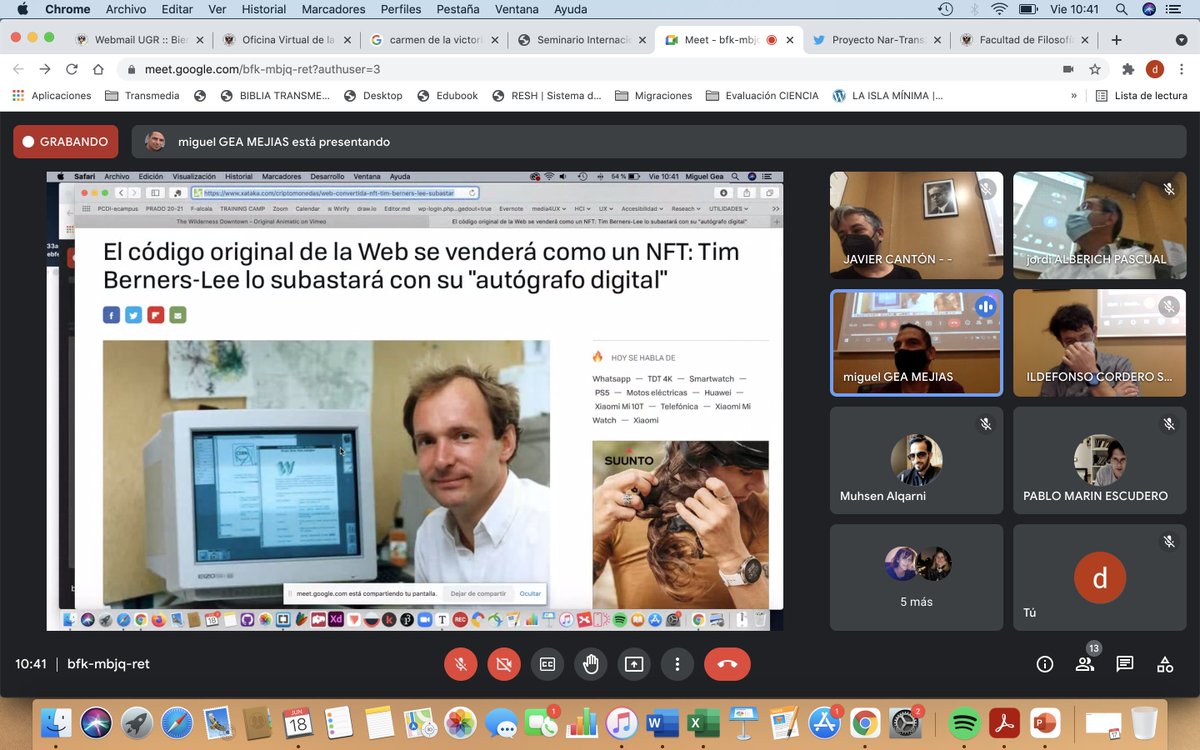Open Perfiles menu in menu bar
Screen dimensions: 1200x750
pos(401,9)
